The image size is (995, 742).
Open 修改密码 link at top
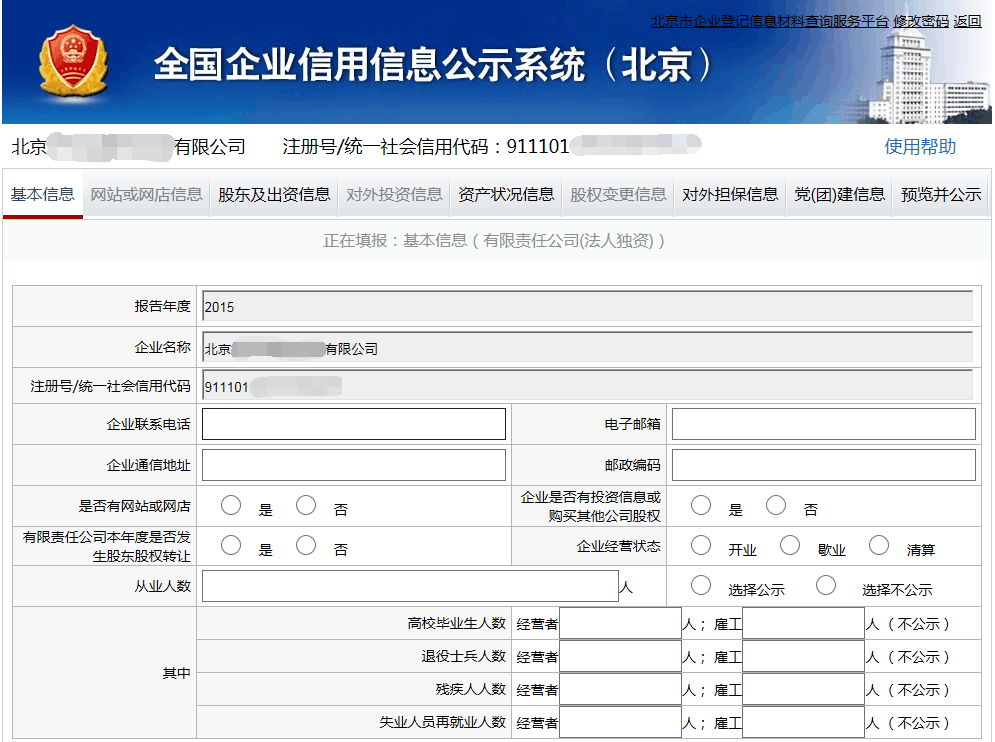921,21
